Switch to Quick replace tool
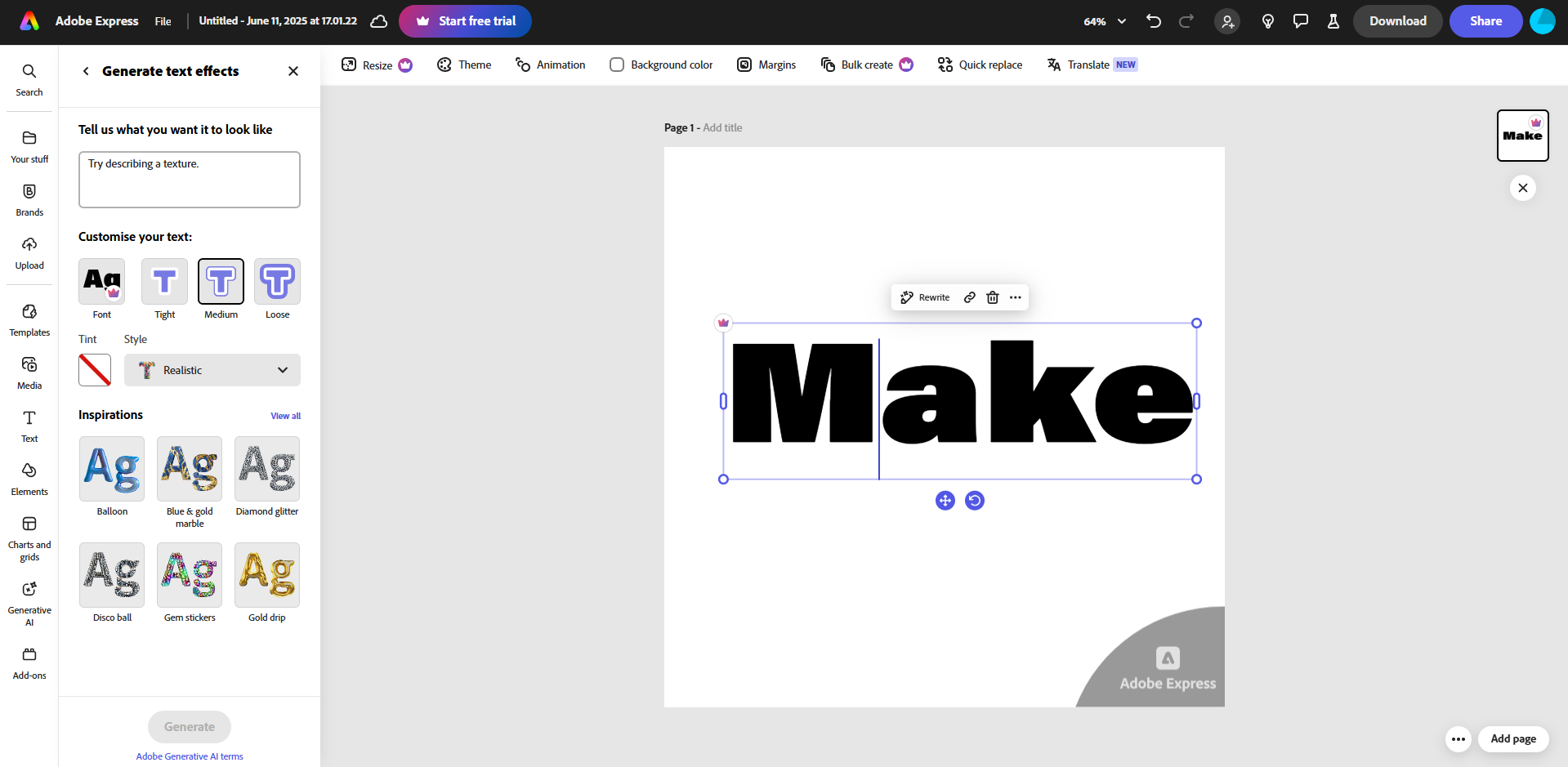The width and height of the screenshot is (1568, 767). tap(980, 64)
